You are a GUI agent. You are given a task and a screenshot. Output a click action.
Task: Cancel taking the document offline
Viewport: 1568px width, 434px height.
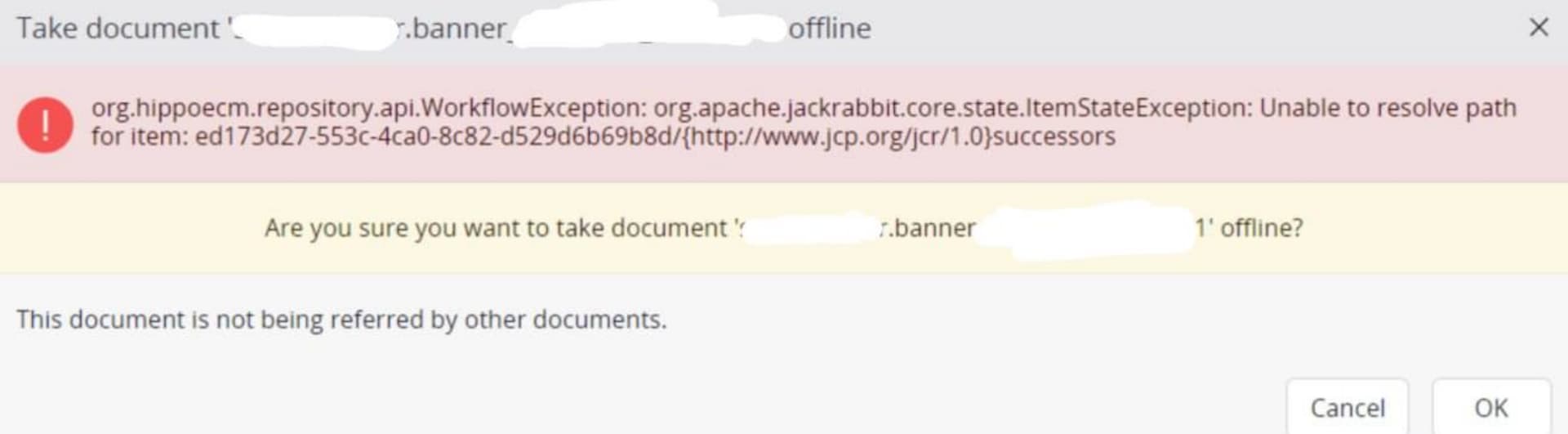tap(1347, 407)
